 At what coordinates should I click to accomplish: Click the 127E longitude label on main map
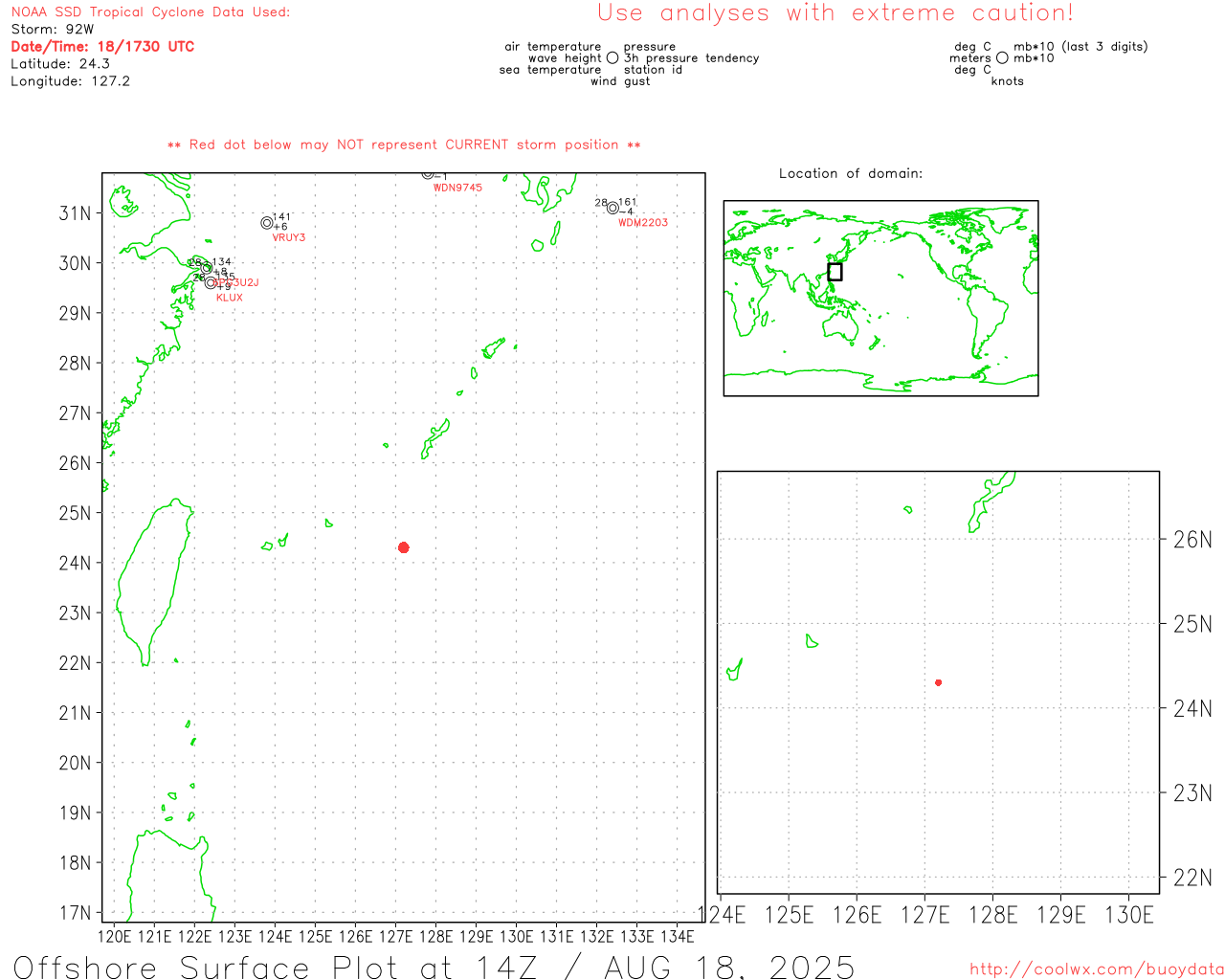click(x=395, y=936)
